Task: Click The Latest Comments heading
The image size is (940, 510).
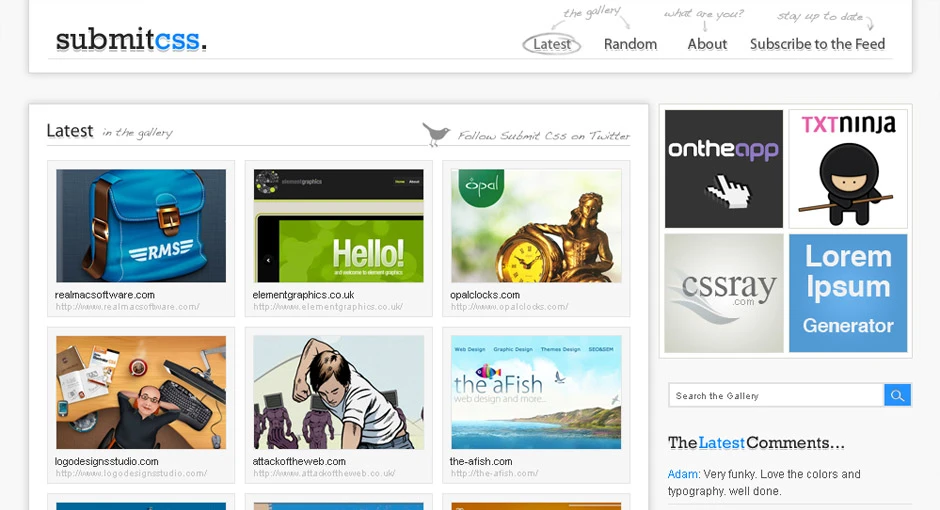Action: pyautogui.click(x=756, y=443)
